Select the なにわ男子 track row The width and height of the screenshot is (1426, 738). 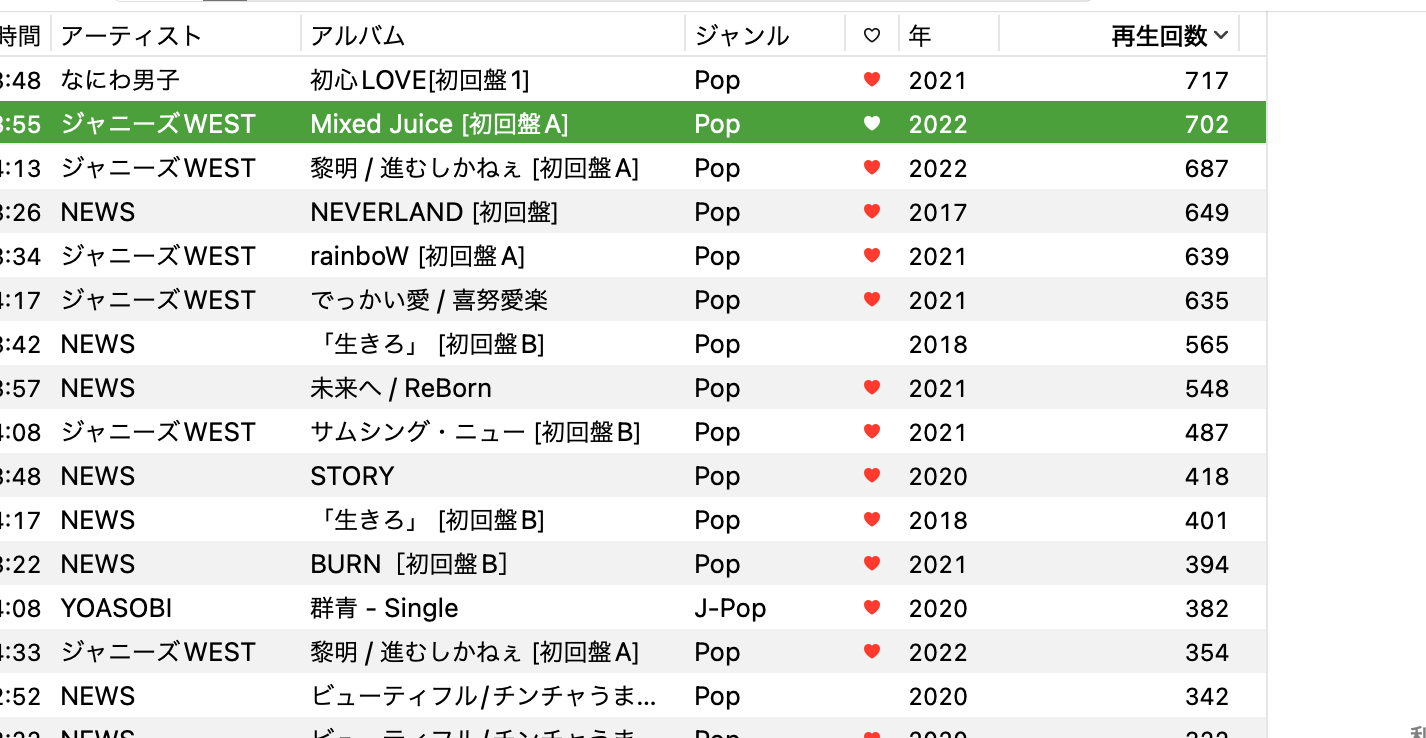click(x=120, y=80)
